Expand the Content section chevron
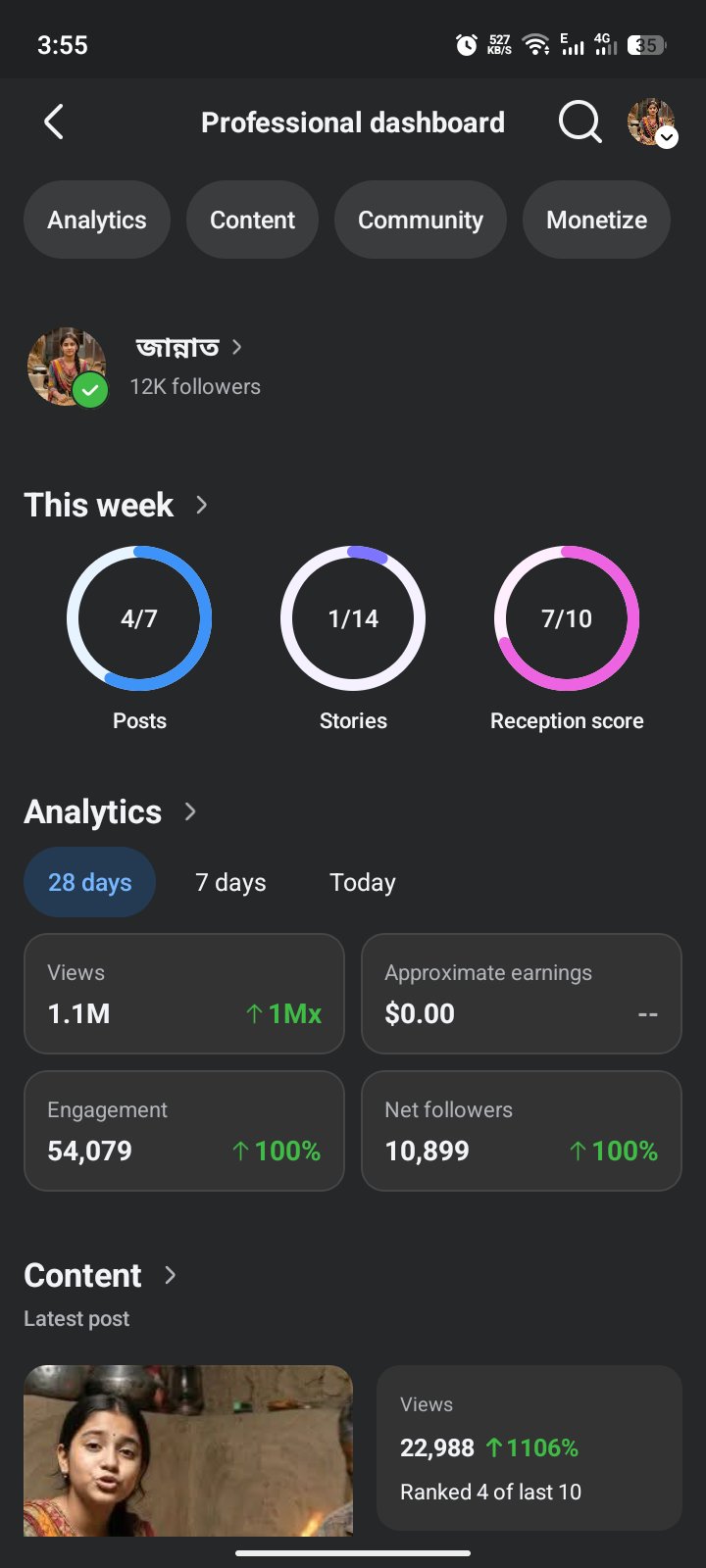This screenshot has height=1568, width=706. (x=171, y=1275)
